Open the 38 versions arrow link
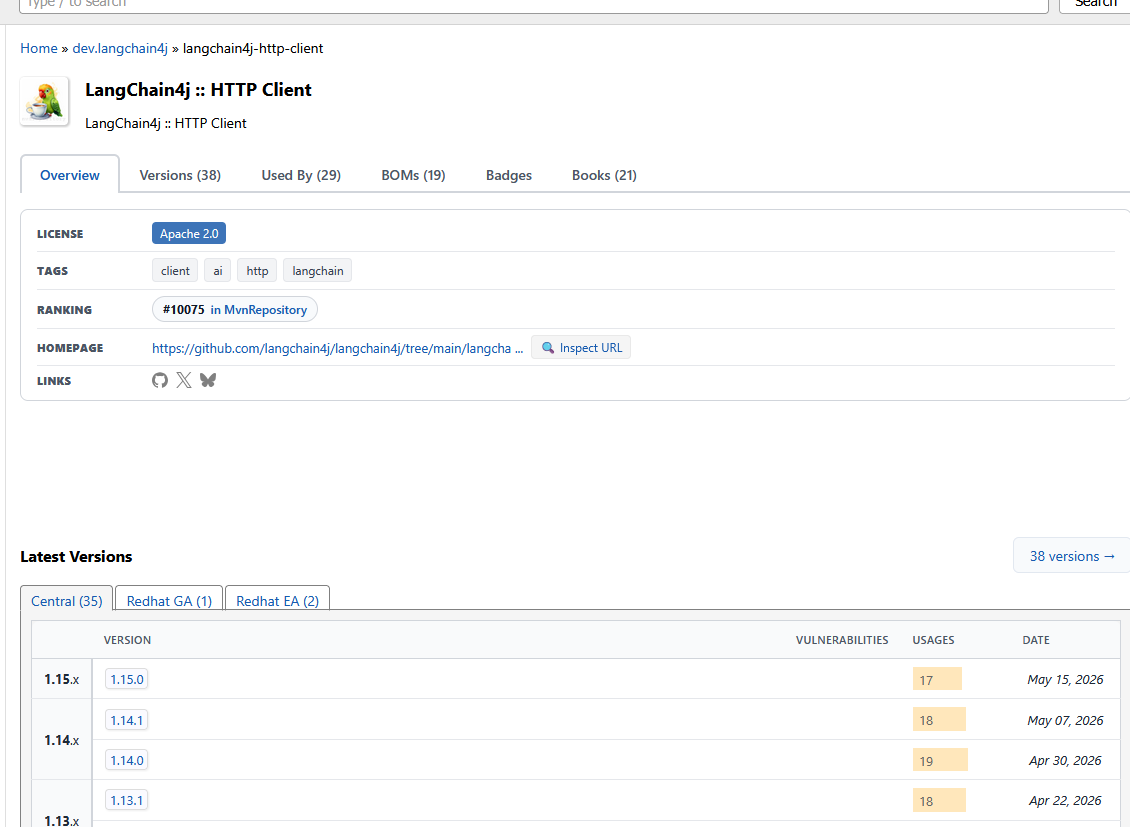1130x827 pixels. 1072,556
